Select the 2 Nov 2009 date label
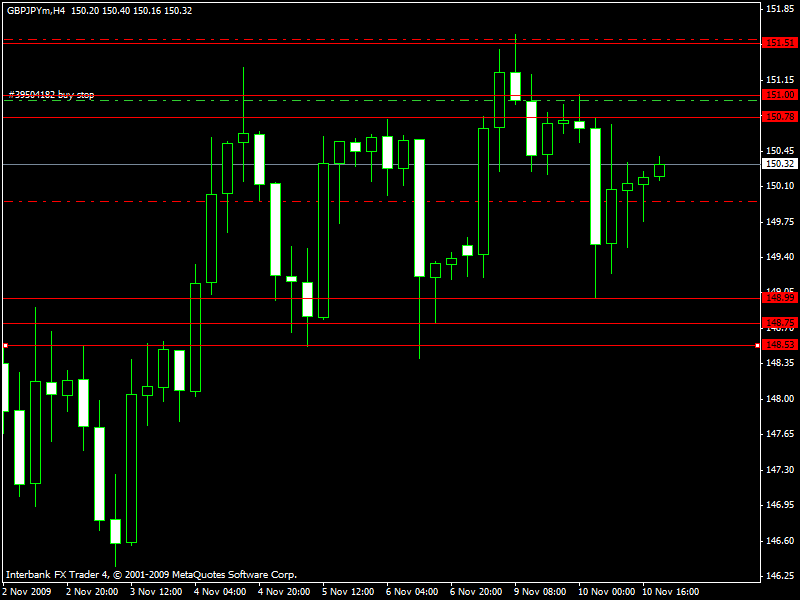Viewport: 800px width, 600px height. pyautogui.click(x=27, y=591)
